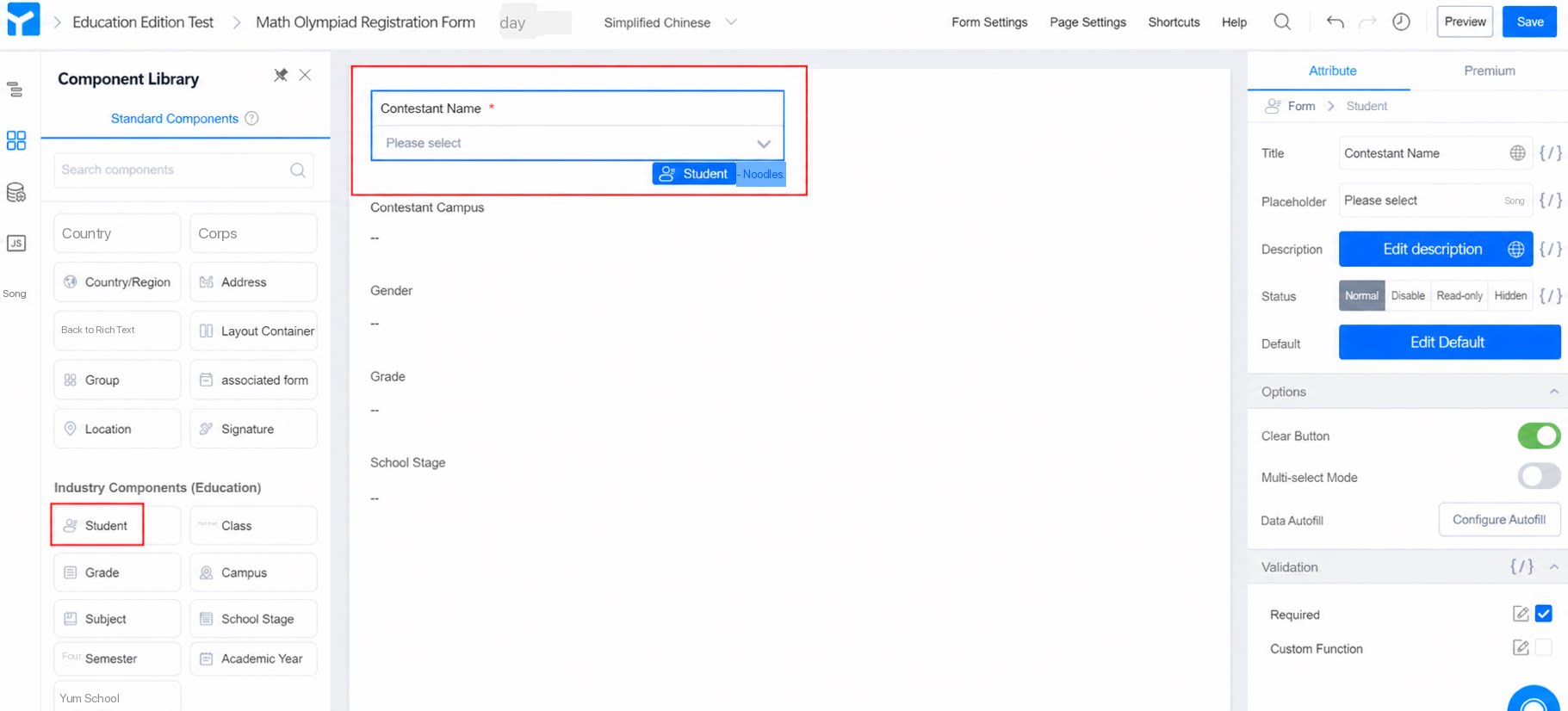Viewport: 1568px width, 711px height.
Task: Bind variable for Placeholder using braces icon
Action: [x=1550, y=201]
